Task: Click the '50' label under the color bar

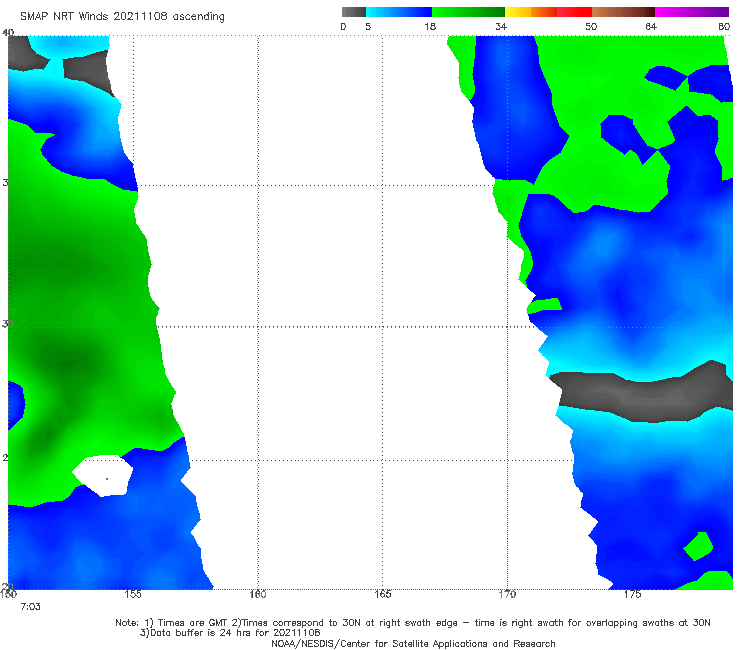Action: tap(591, 27)
